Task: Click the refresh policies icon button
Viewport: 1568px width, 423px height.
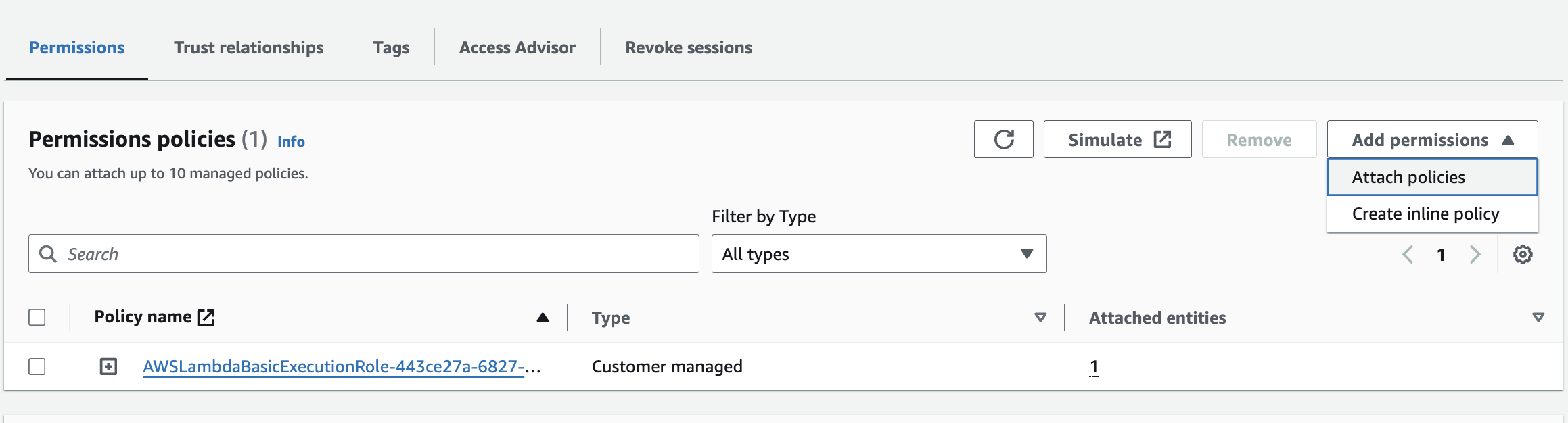Action: [x=1003, y=140]
